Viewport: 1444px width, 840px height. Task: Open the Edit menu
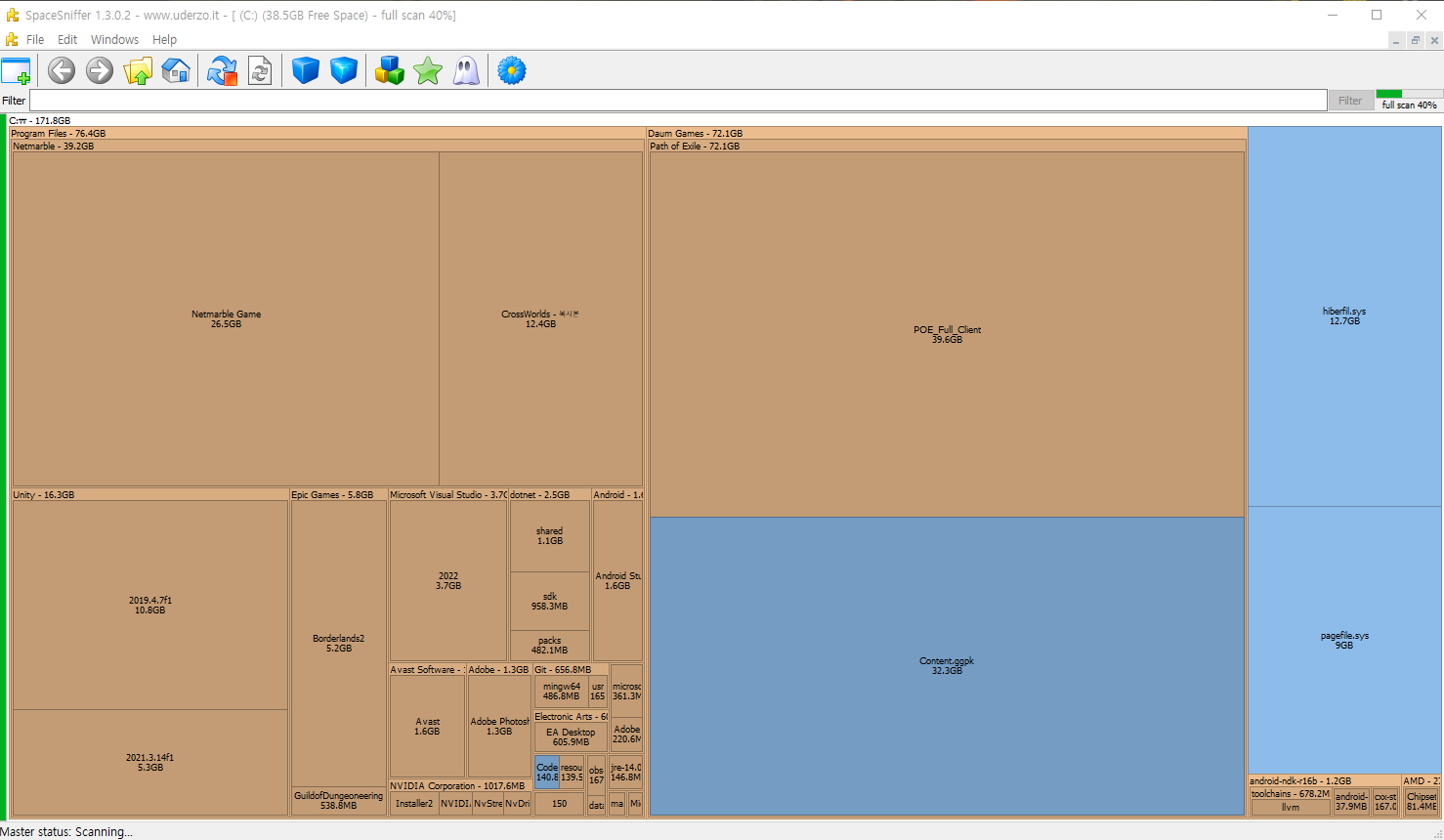coord(67,40)
